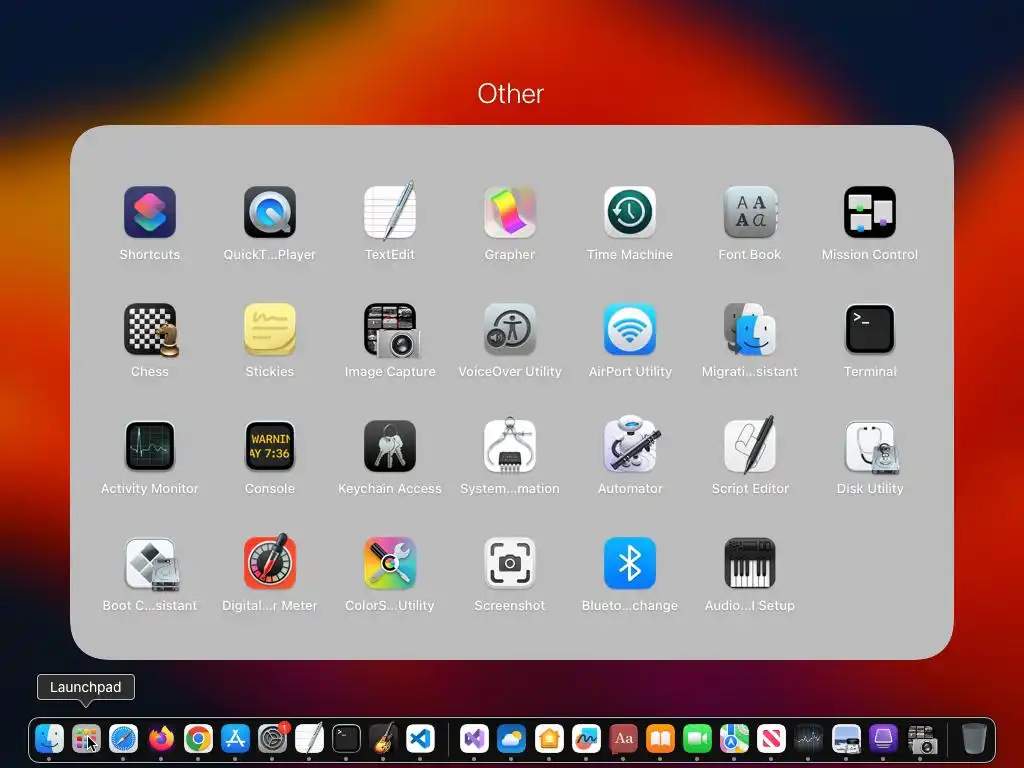Start the Chess app

[x=151, y=330]
